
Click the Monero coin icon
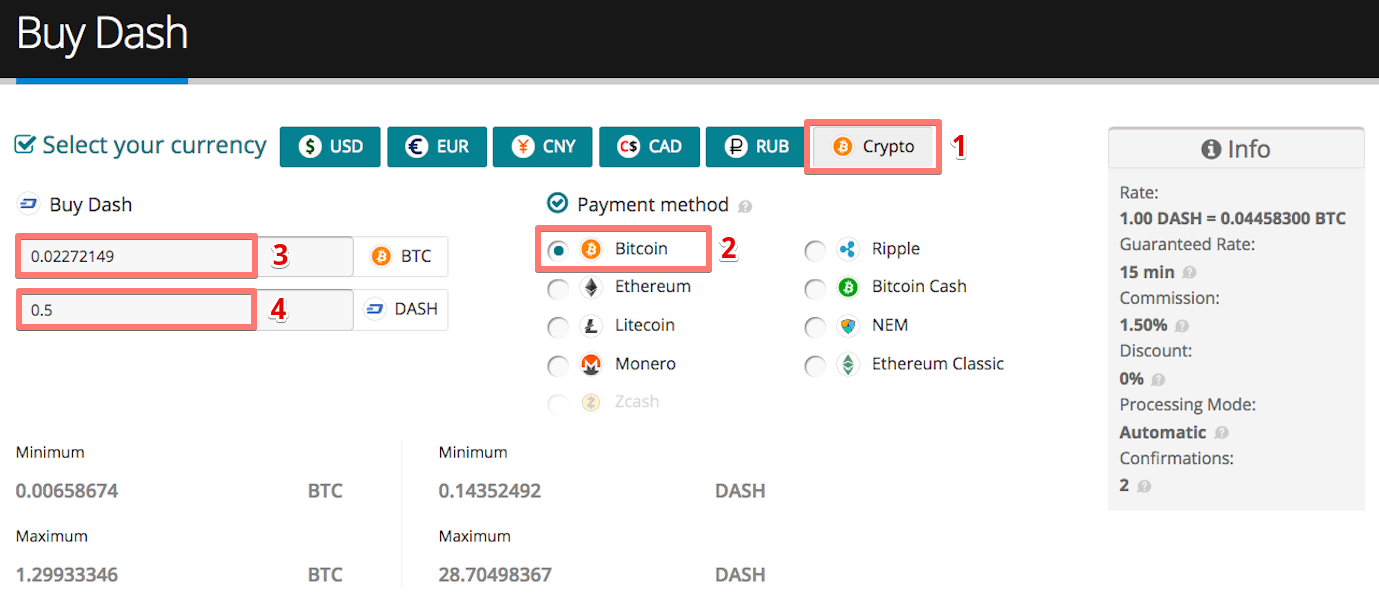591,365
